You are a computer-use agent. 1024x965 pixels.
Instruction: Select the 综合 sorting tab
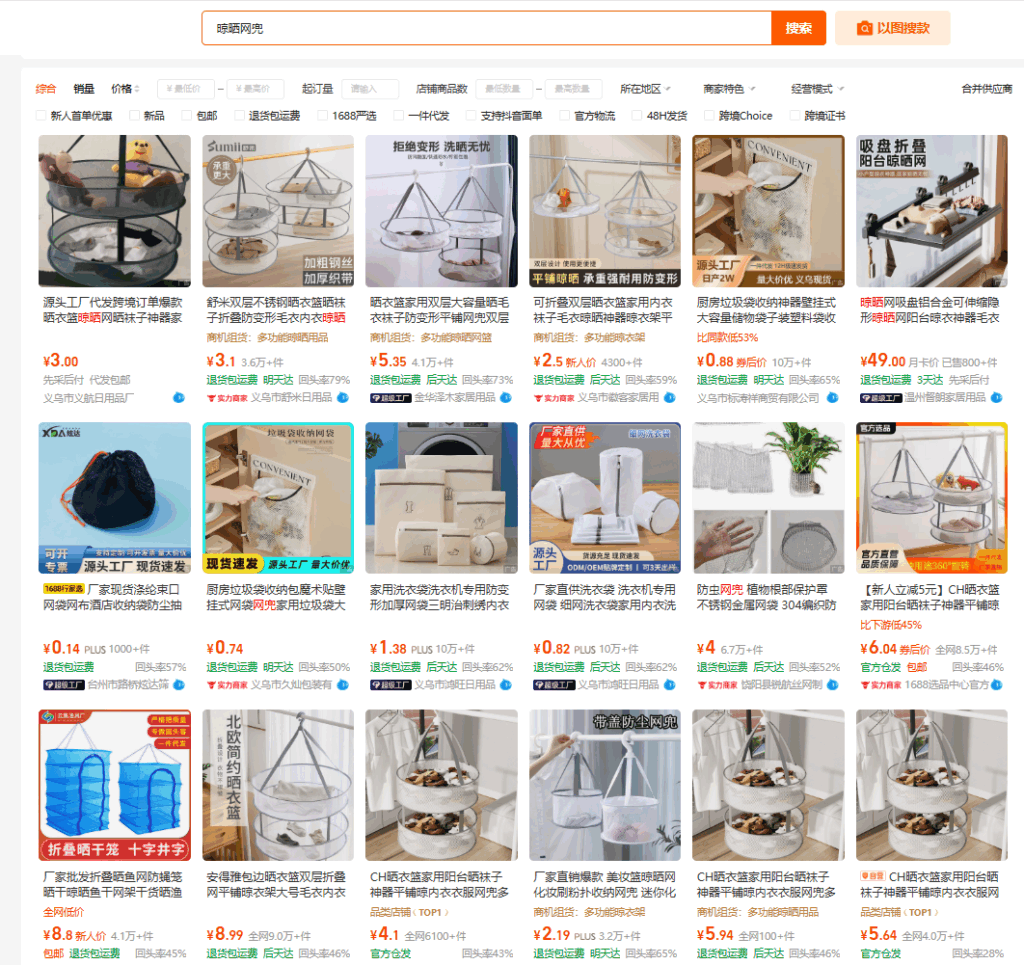(x=46, y=89)
